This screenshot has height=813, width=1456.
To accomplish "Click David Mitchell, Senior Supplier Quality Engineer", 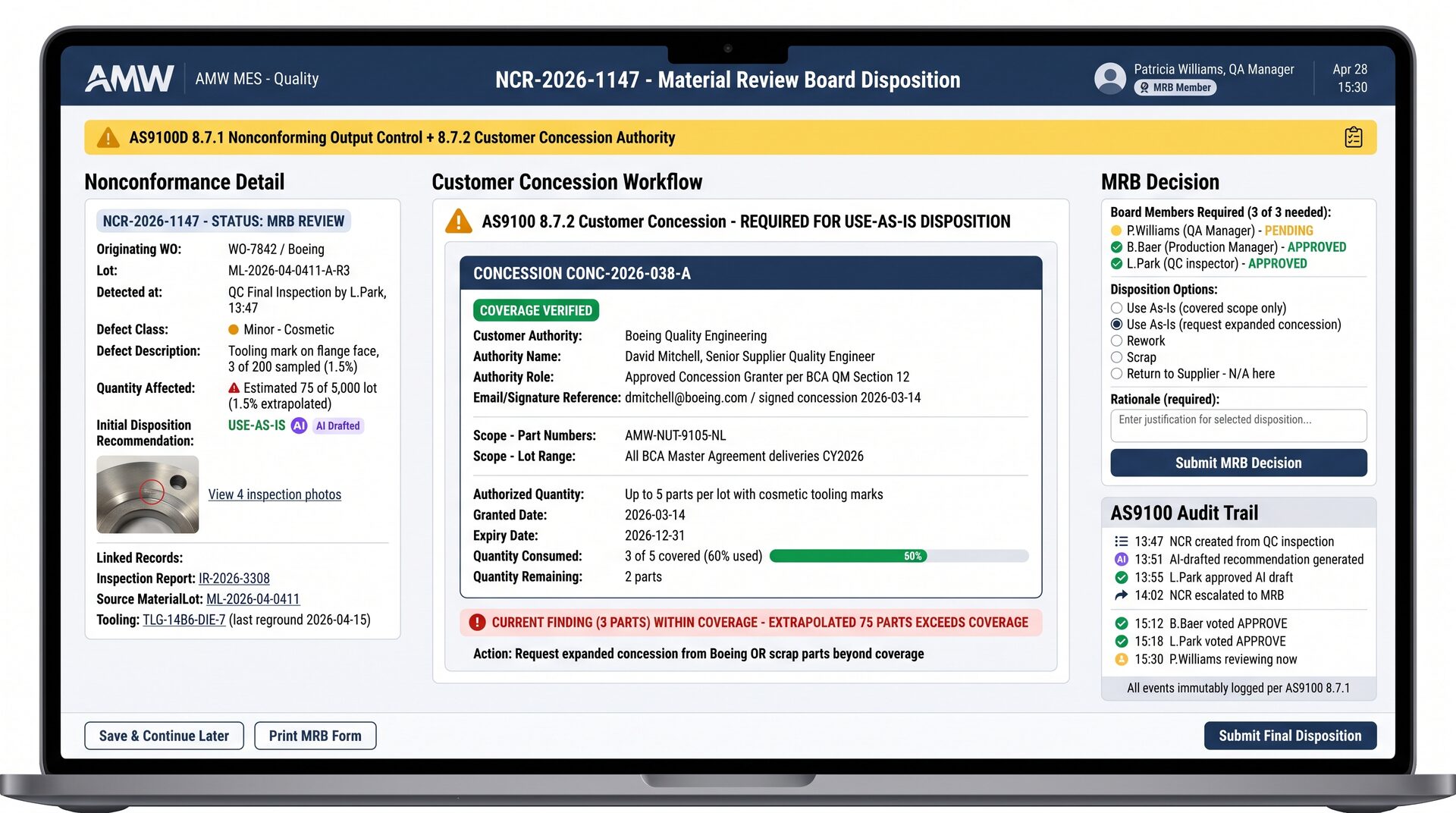I will pyautogui.click(x=750, y=356).
